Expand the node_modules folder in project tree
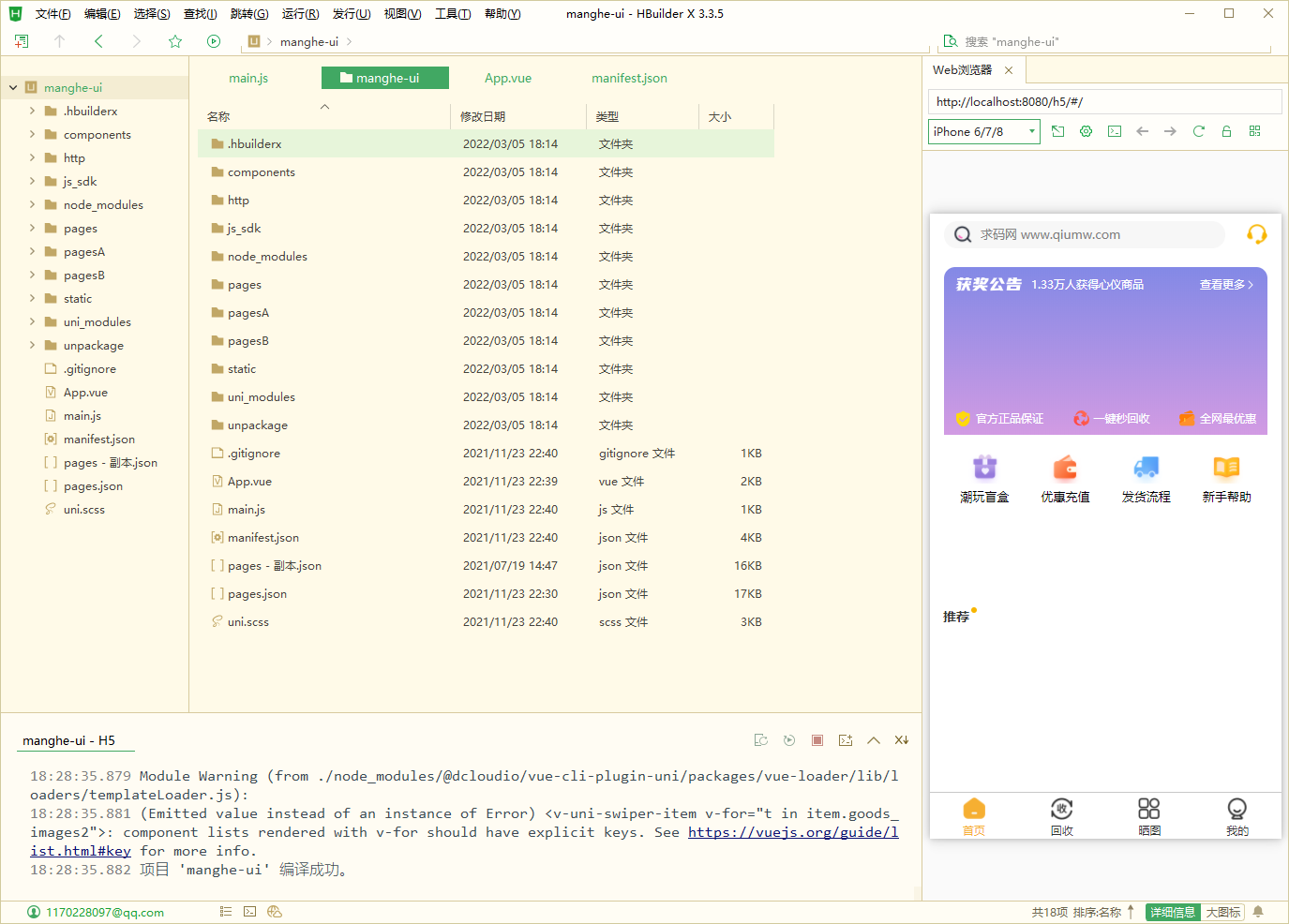 click(x=32, y=204)
